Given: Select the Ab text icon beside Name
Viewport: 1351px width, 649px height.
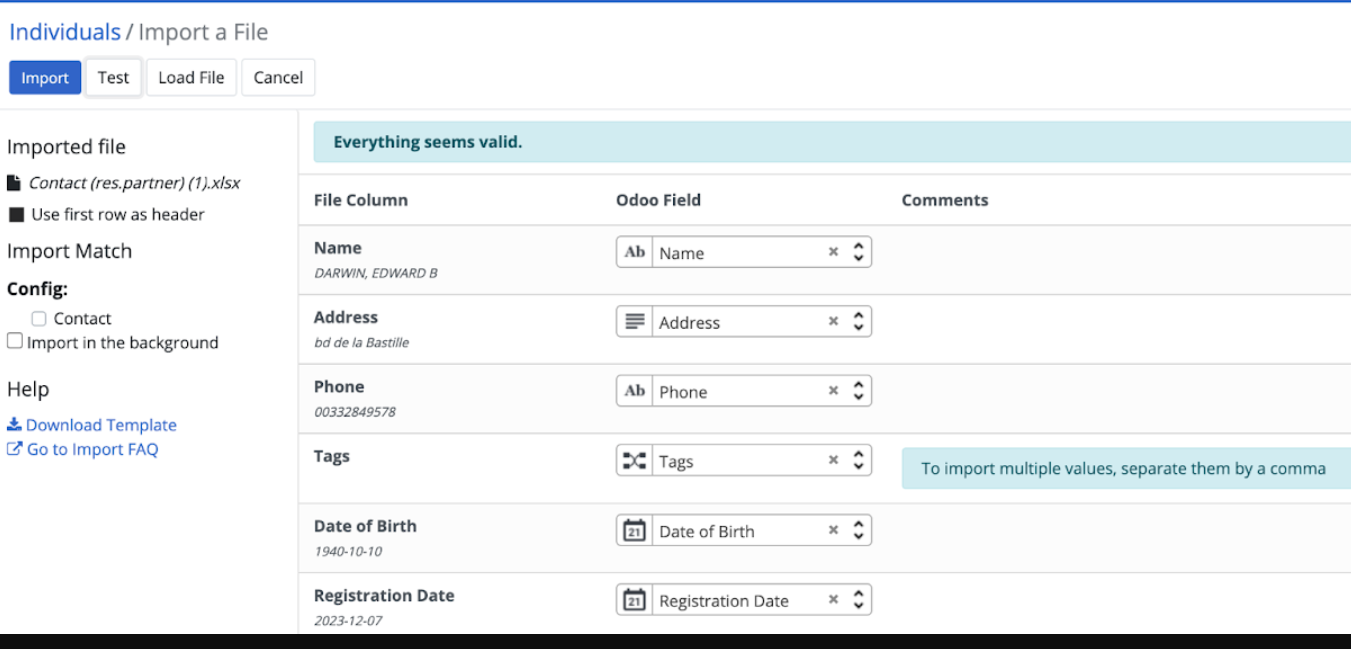Looking at the screenshot, I should 634,252.
